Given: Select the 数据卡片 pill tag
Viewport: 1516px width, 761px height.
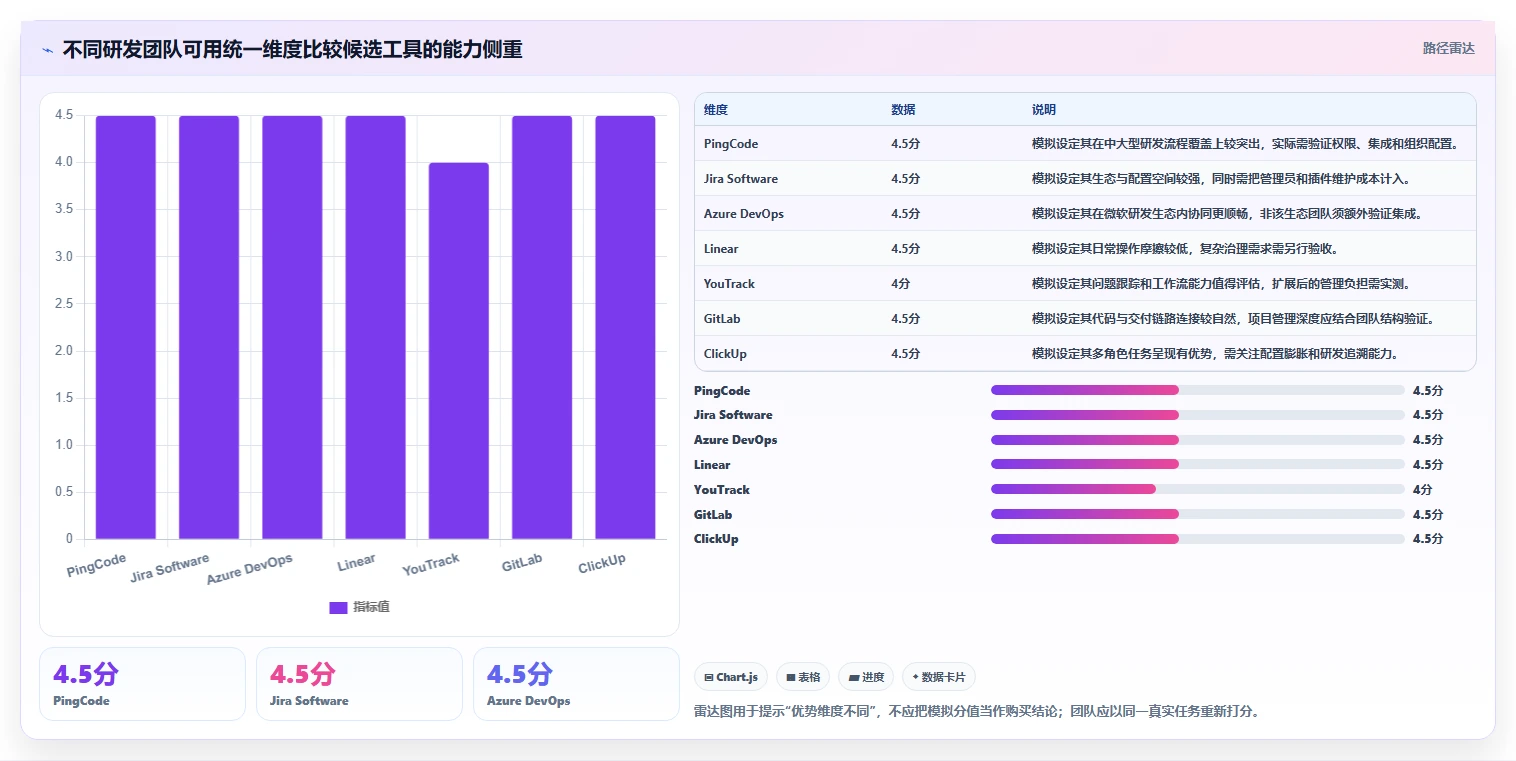Looking at the screenshot, I should coord(939,677).
